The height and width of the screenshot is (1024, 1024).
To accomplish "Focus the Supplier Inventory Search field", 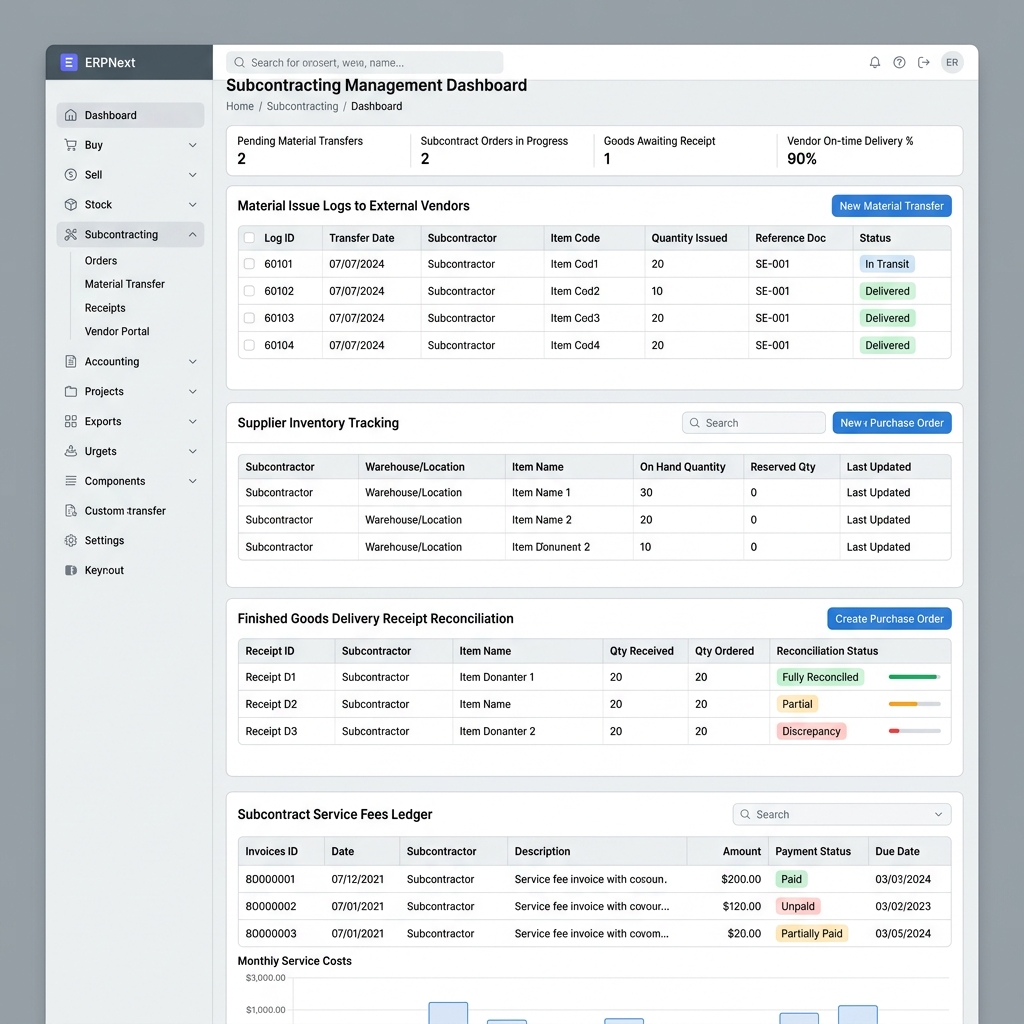I will 754,423.
